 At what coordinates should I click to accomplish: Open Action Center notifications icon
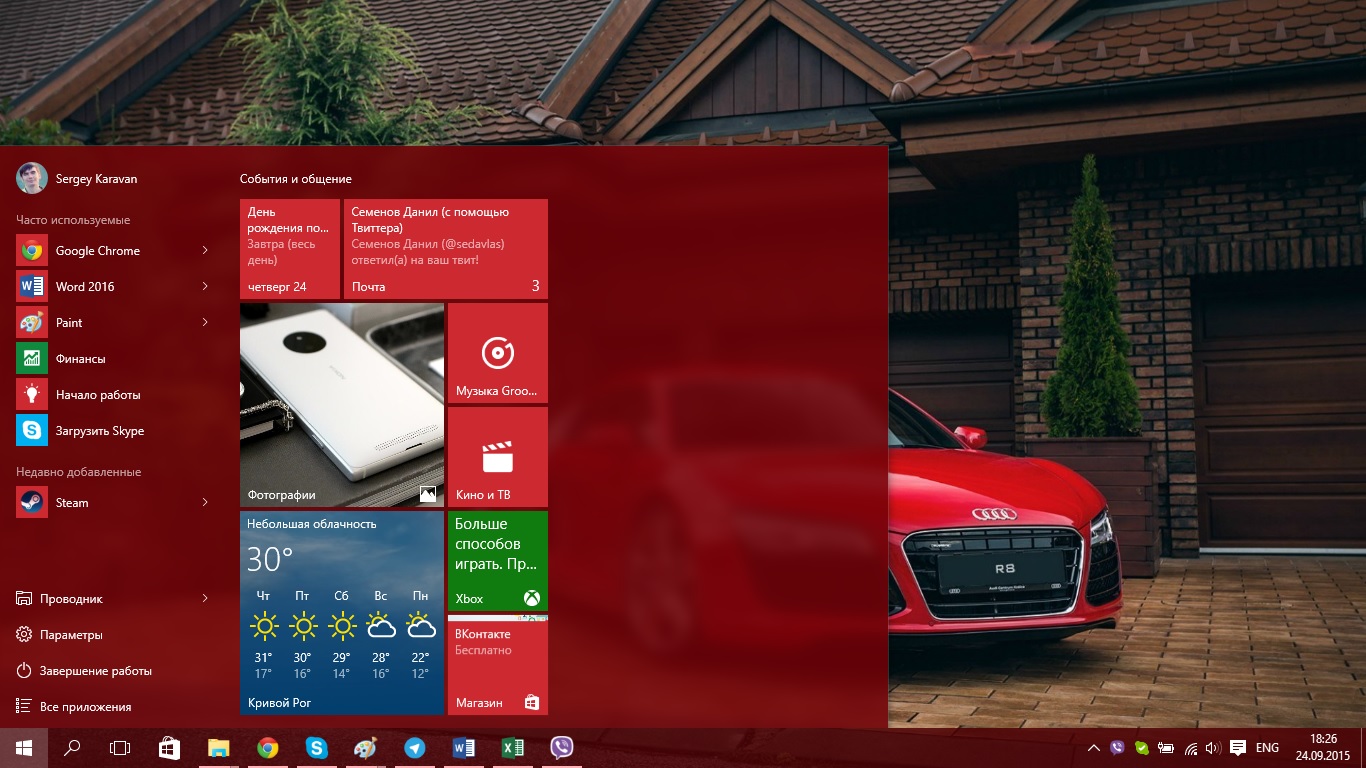point(1238,748)
